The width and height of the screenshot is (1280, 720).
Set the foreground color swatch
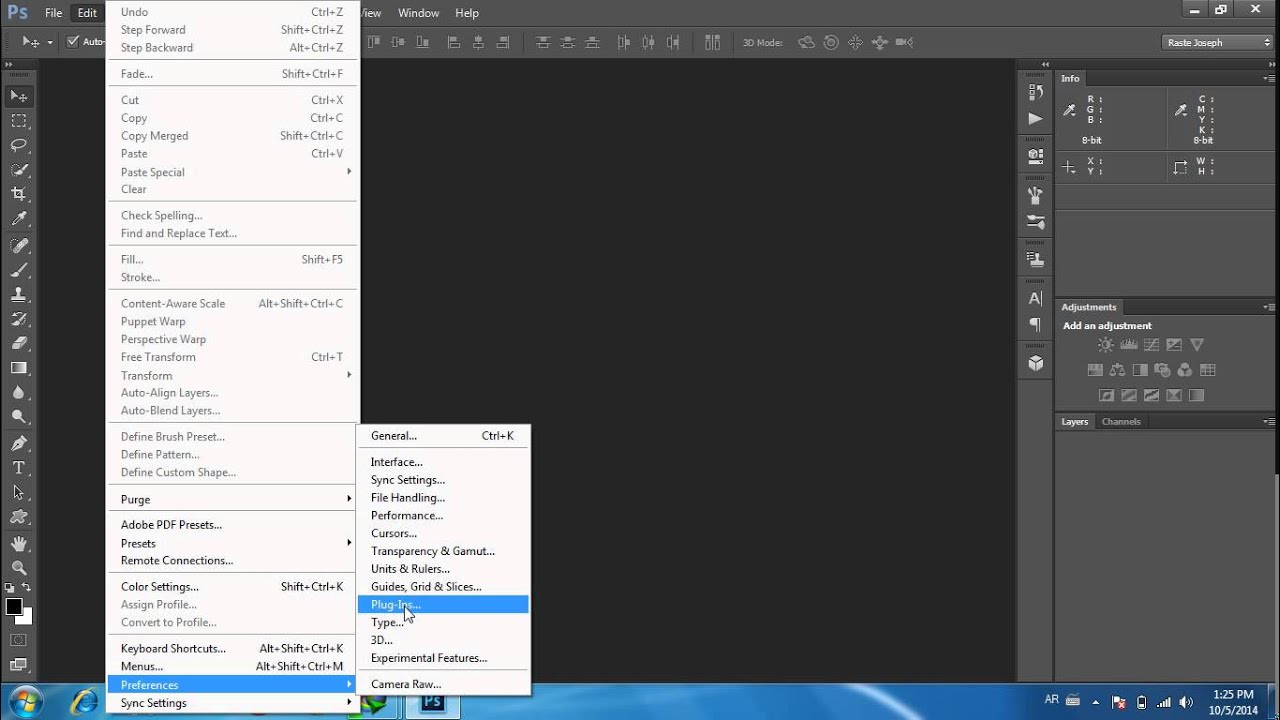[x=13, y=606]
